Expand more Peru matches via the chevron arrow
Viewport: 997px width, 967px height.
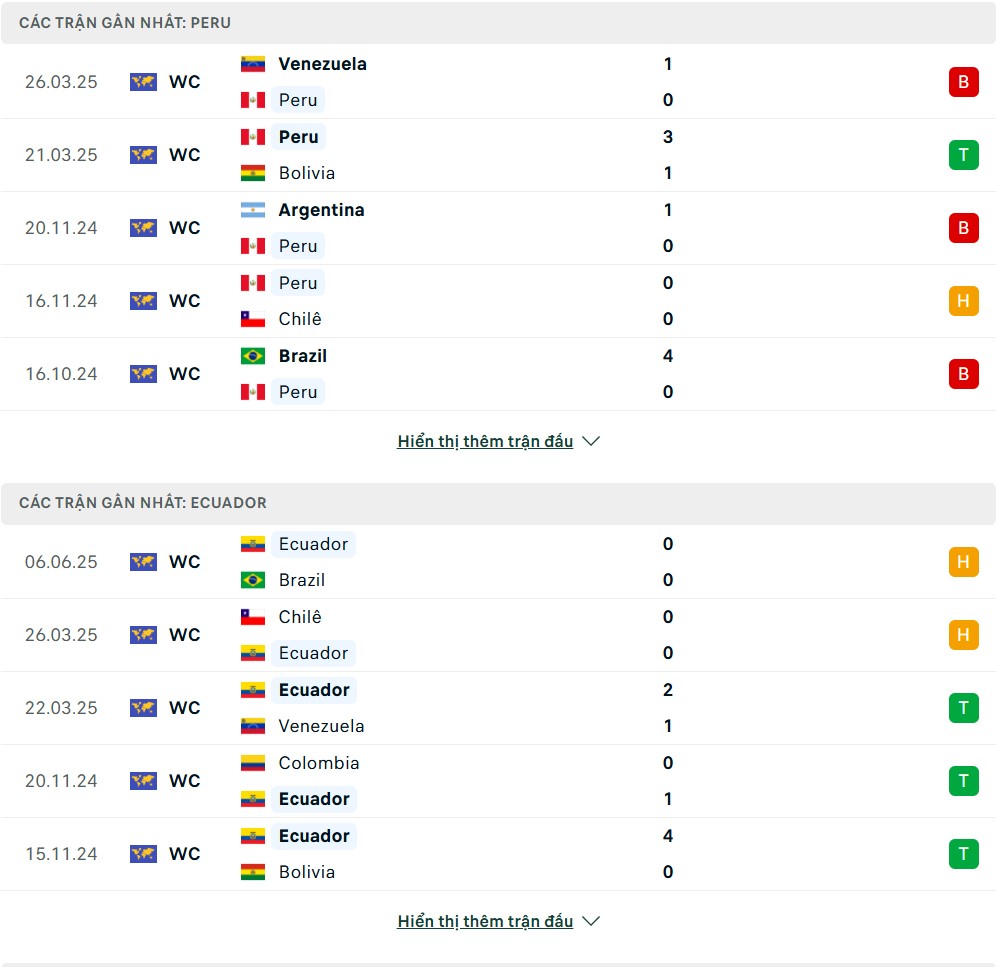point(591,441)
